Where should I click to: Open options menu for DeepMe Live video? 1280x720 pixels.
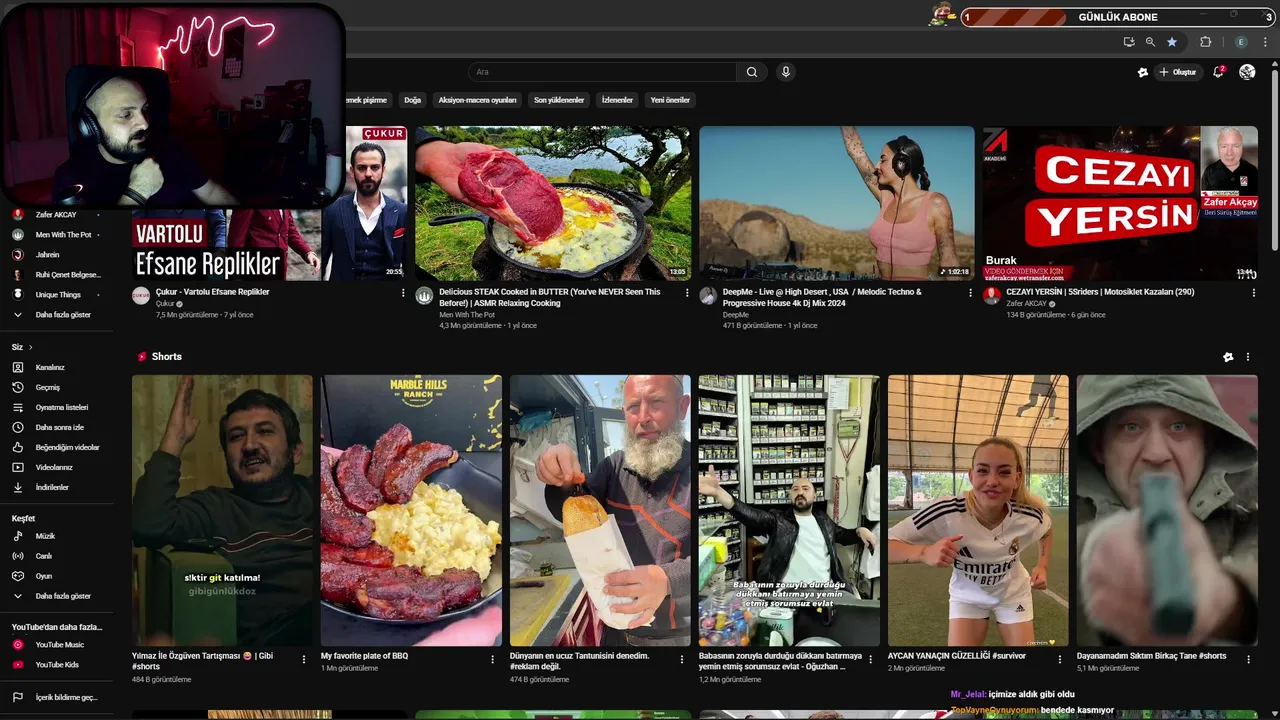[x=970, y=293]
